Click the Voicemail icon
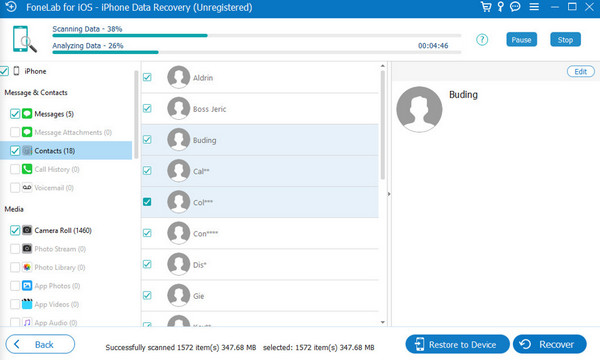 [x=27, y=187]
